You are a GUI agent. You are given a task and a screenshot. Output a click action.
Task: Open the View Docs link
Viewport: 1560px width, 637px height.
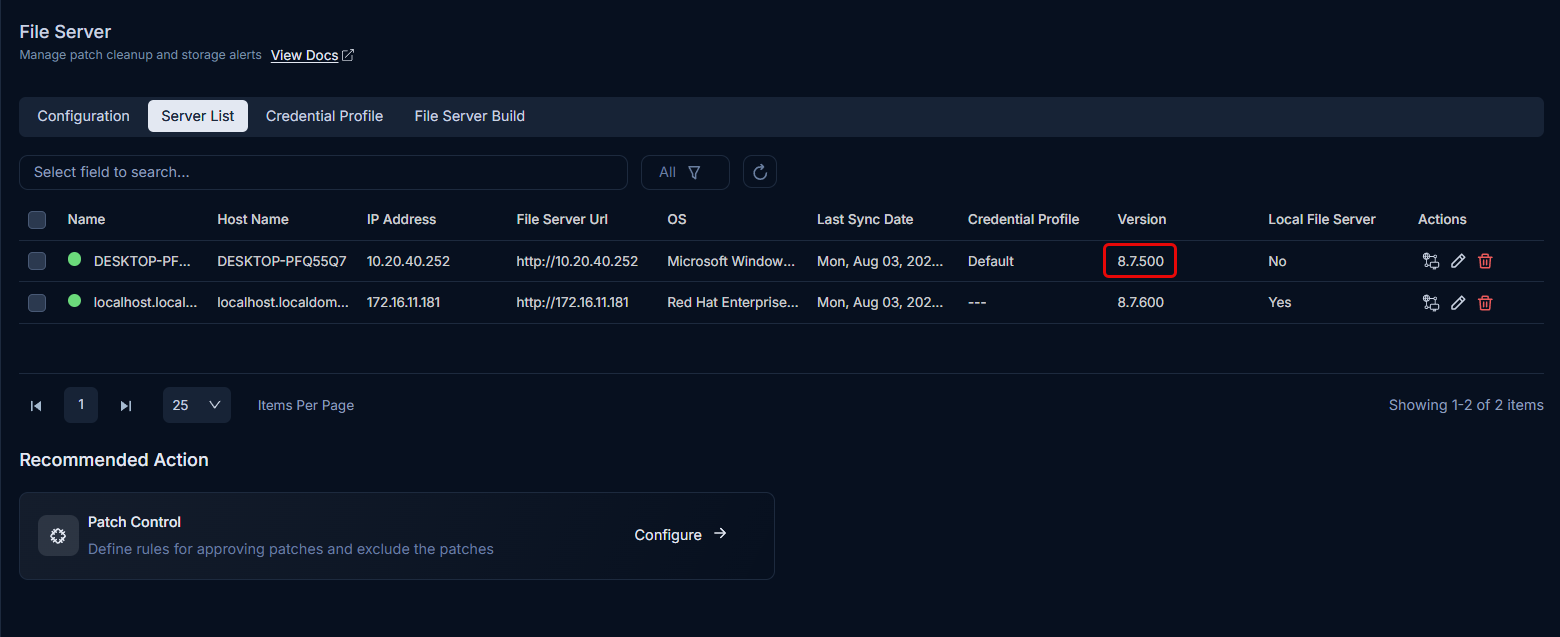(x=304, y=55)
